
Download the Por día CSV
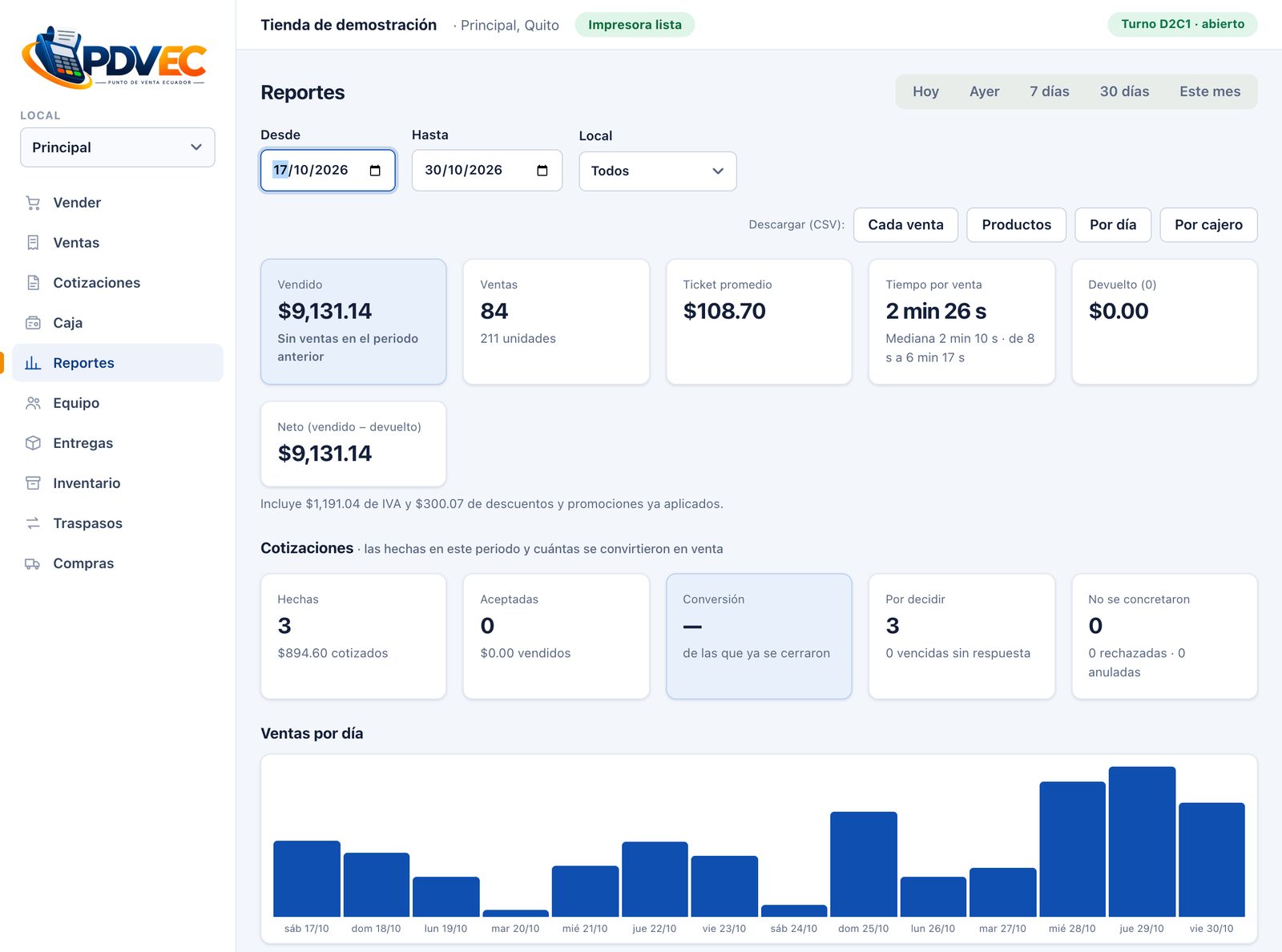pyautogui.click(x=1113, y=225)
